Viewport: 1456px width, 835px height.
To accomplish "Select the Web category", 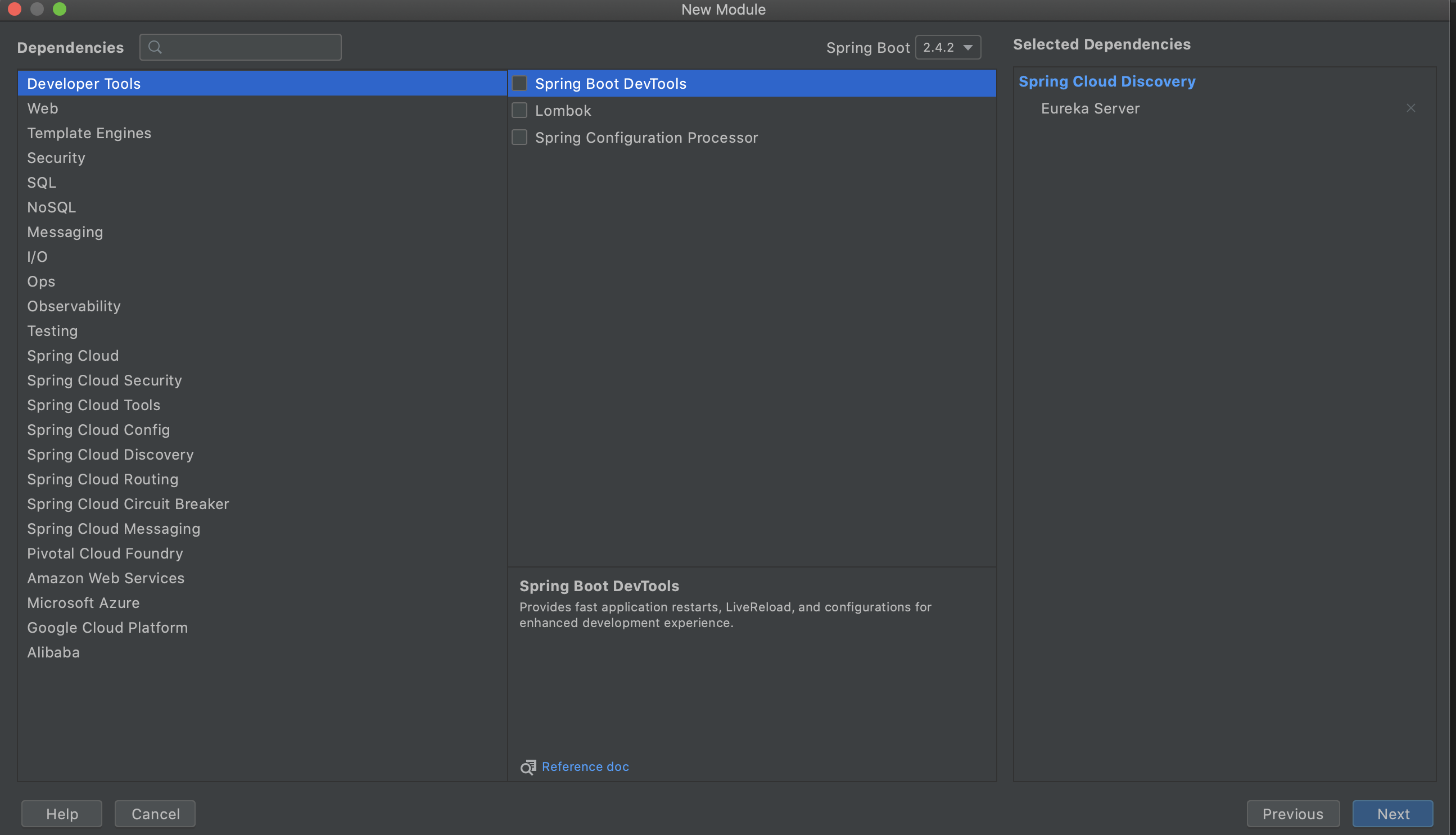I will [x=43, y=108].
